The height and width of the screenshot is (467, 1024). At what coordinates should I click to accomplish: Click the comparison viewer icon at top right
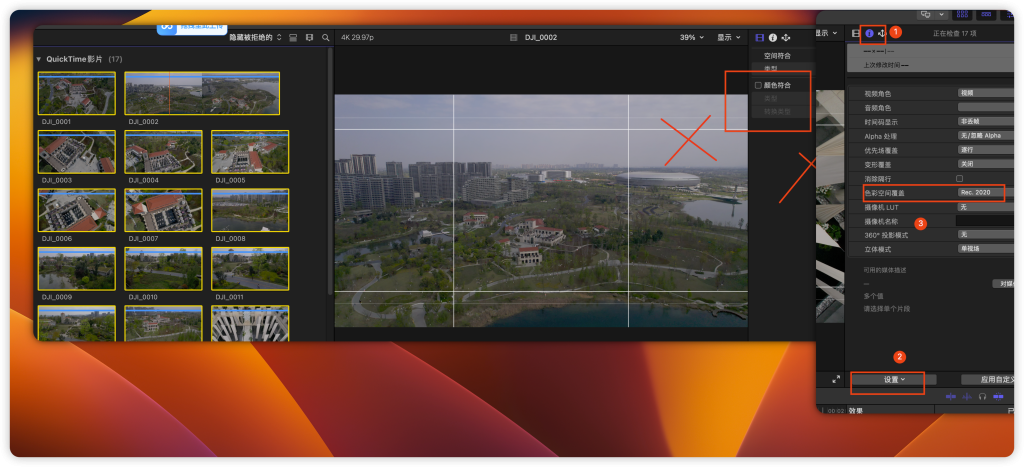tap(925, 14)
